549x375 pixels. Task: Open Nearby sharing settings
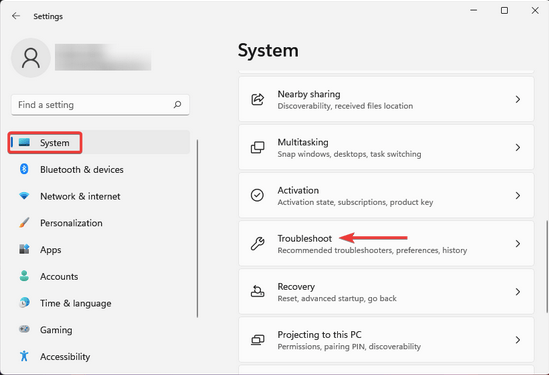(386, 99)
